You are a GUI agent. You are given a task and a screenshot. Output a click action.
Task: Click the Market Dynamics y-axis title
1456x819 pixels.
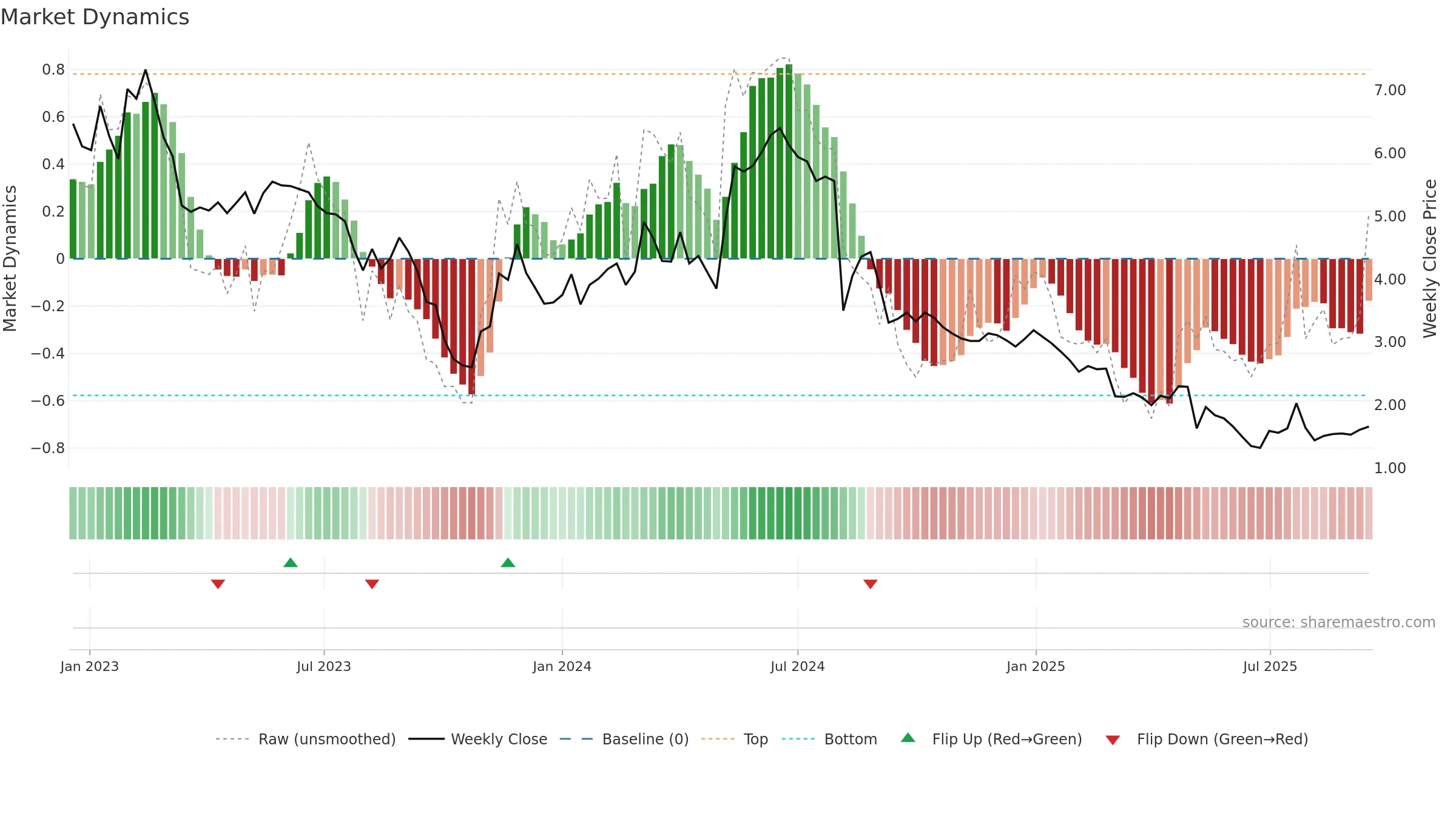[x=10, y=258]
